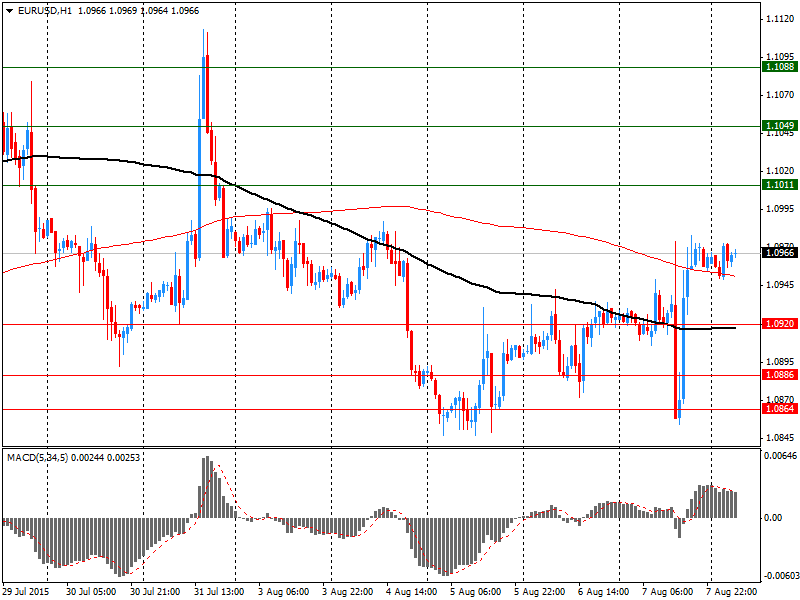Select the 1.0920 red support label

[780, 324]
